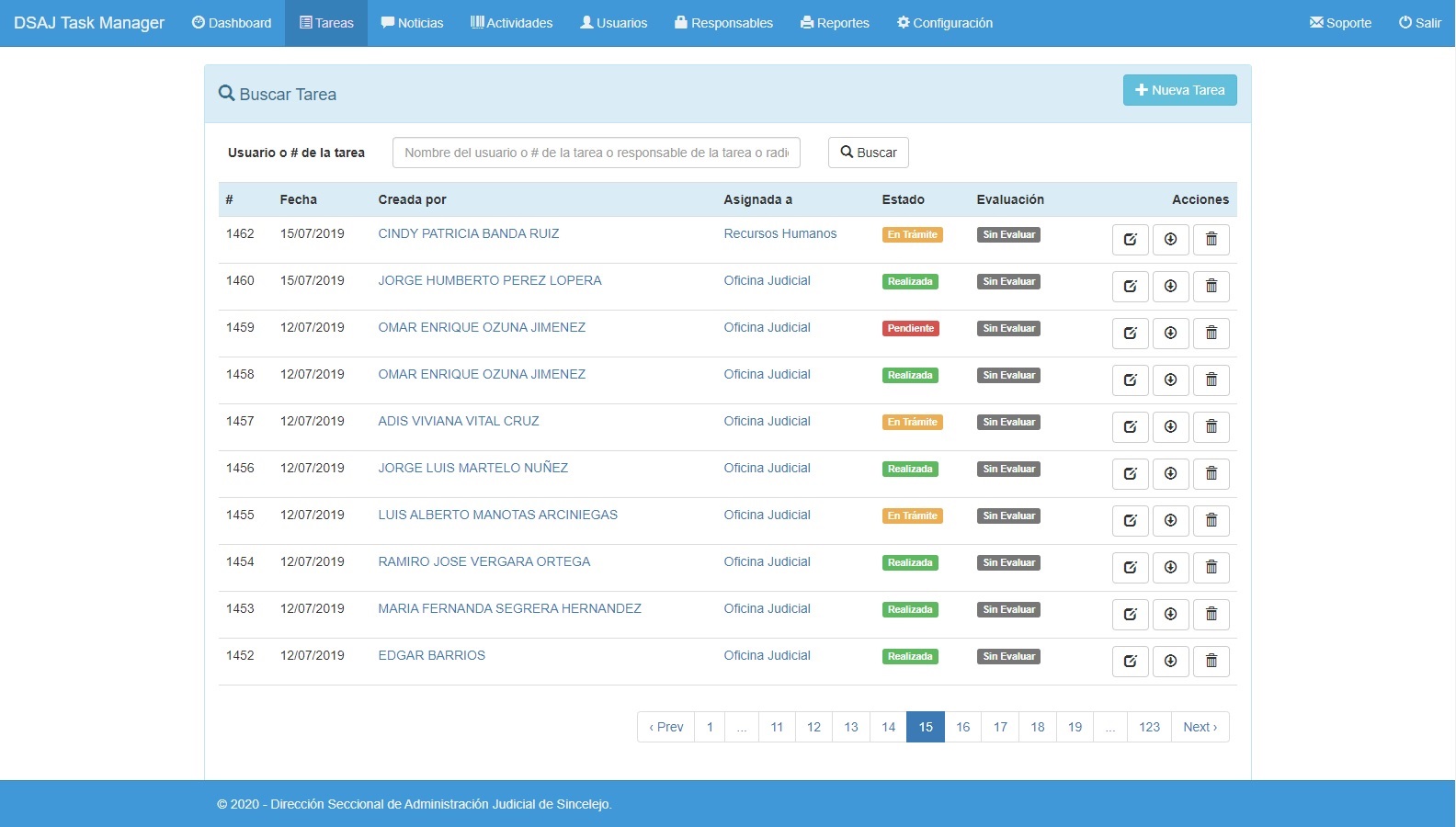Delete task 1456 with trash icon
This screenshot has width=1456, height=827.
click(1211, 474)
